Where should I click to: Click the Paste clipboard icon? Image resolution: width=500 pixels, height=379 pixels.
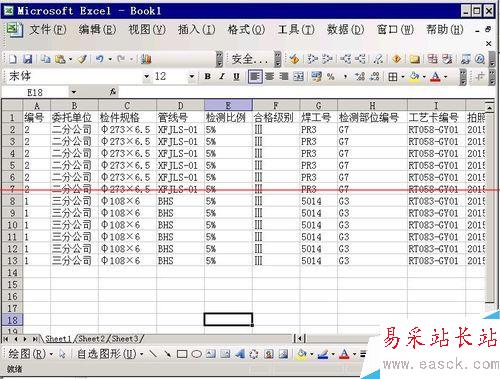pos(60,59)
